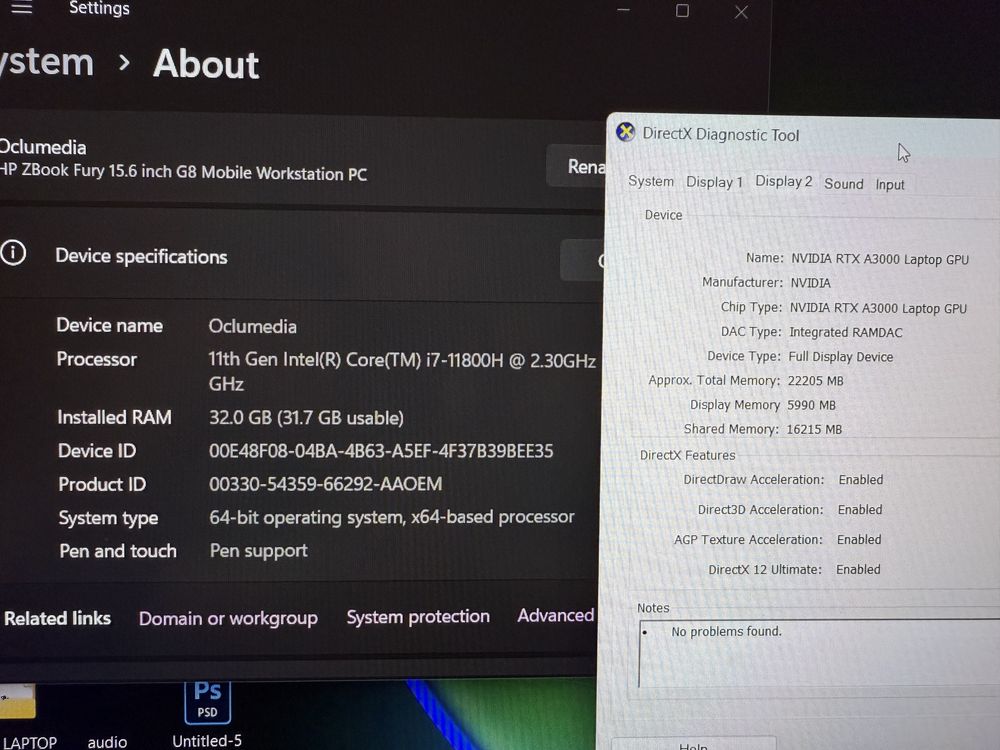Click the 'No problems found.' note
This screenshot has height=750, width=1000.
[x=726, y=631]
